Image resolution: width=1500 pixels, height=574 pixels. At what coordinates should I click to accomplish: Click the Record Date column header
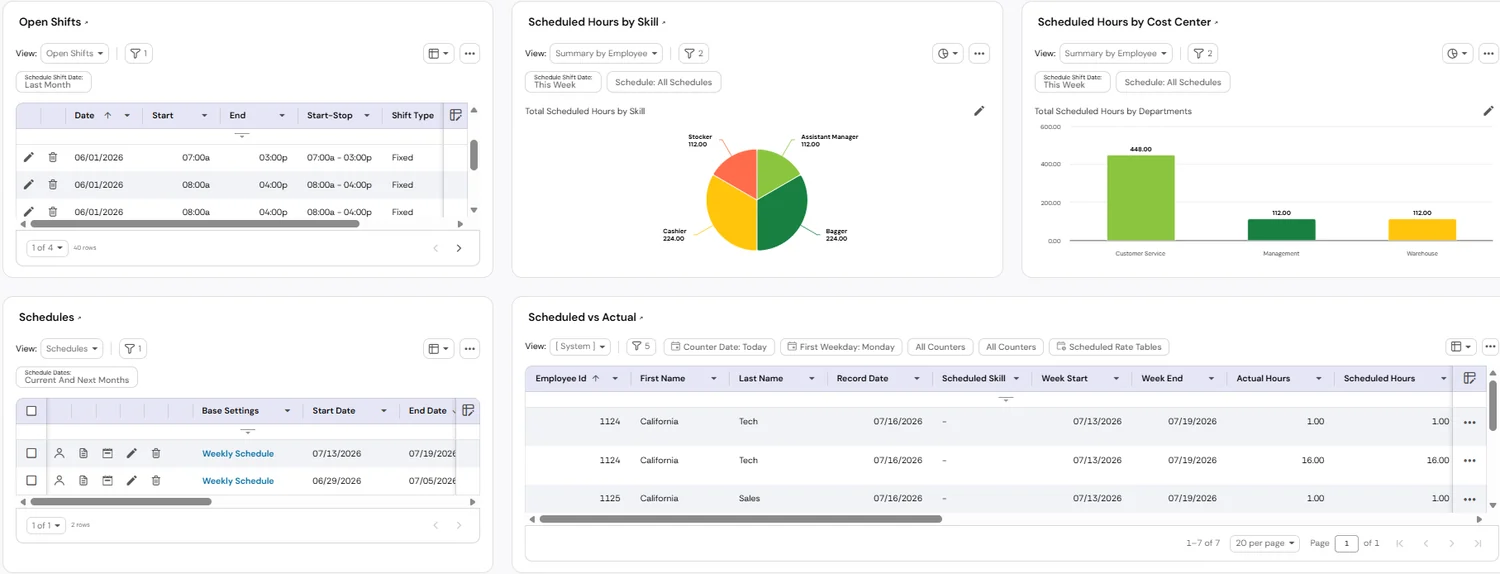tap(863, 379)
